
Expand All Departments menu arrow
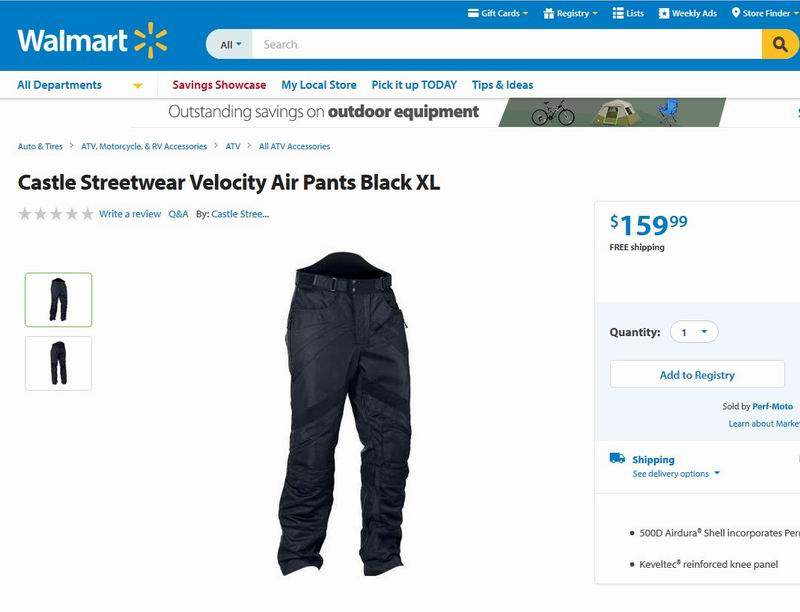pyautogui.click(x=138, y=86)
